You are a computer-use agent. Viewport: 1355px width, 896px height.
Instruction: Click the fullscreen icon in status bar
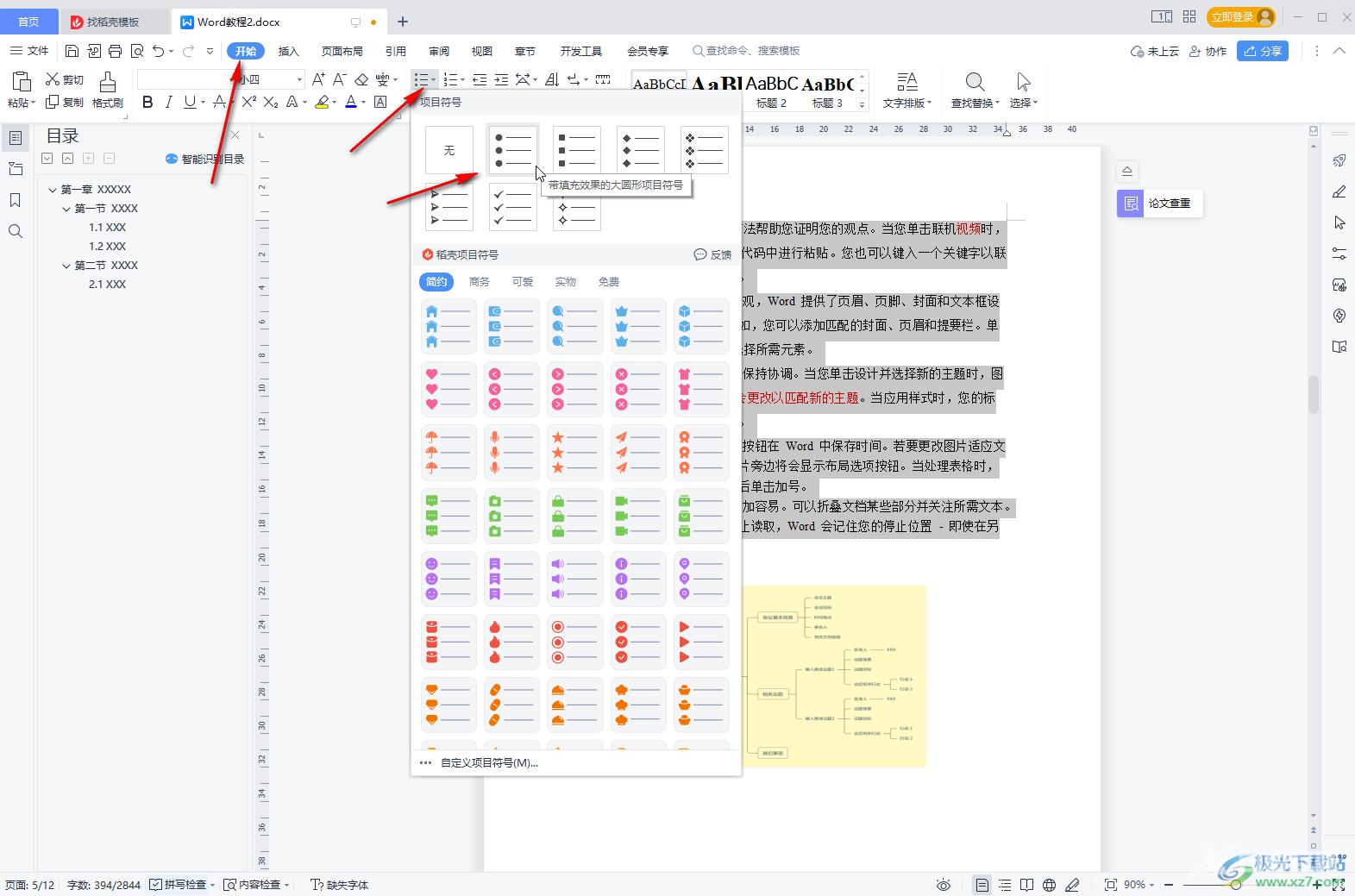(1339, 885)
